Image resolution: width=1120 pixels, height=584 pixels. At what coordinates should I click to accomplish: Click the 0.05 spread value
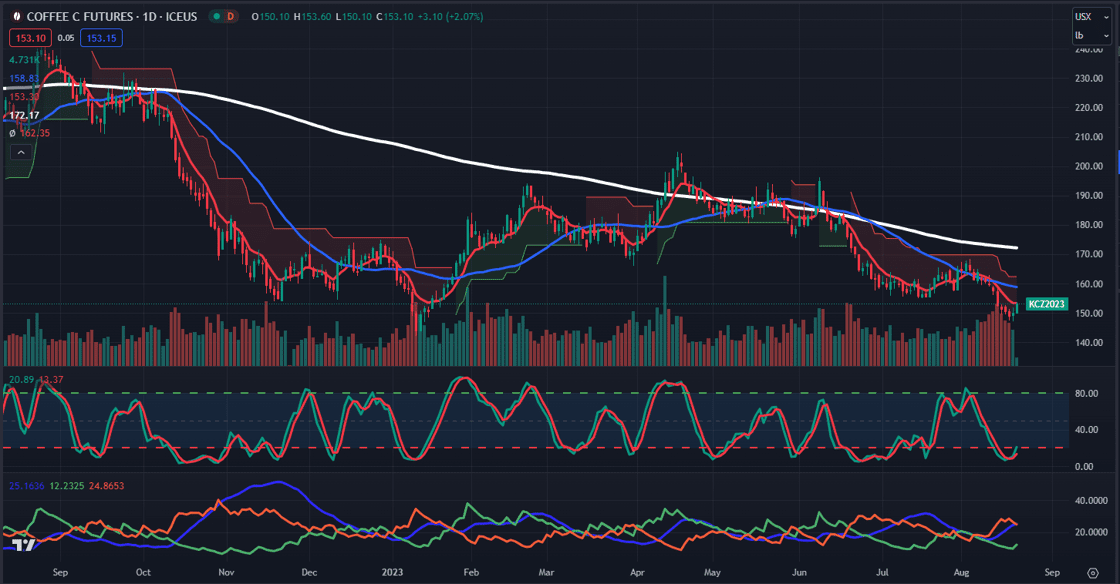pyautogui.click(x=66, y=38)
